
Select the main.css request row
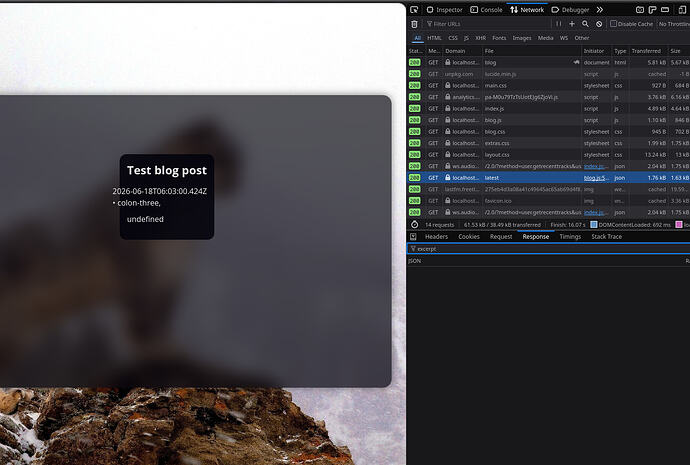[548, 85]
